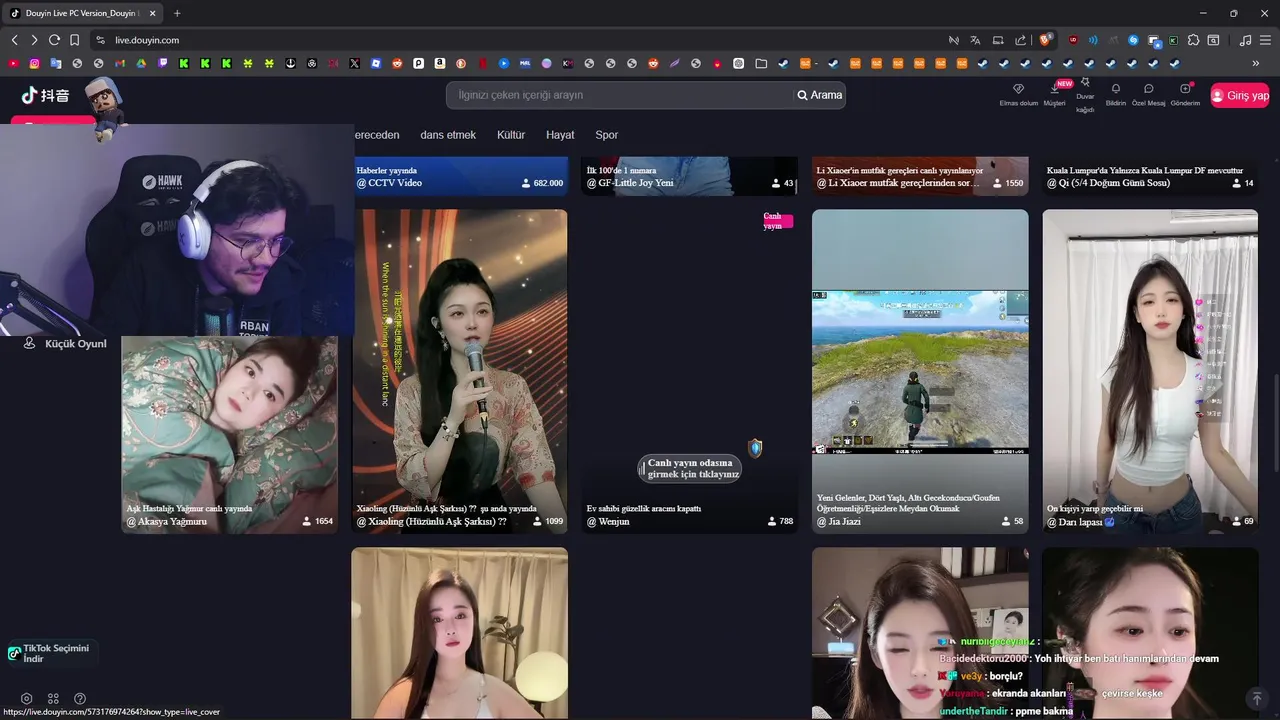Click the sidebar settings gear icon
1280x720 pixels.
(x=27, y=699)
